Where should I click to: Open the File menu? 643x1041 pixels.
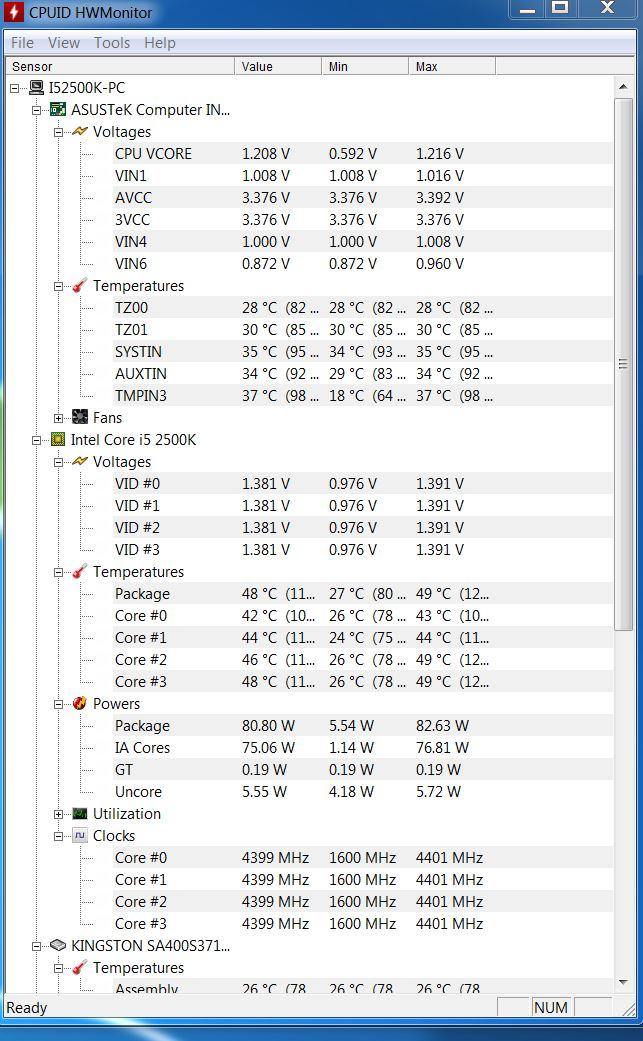(23, 42)
